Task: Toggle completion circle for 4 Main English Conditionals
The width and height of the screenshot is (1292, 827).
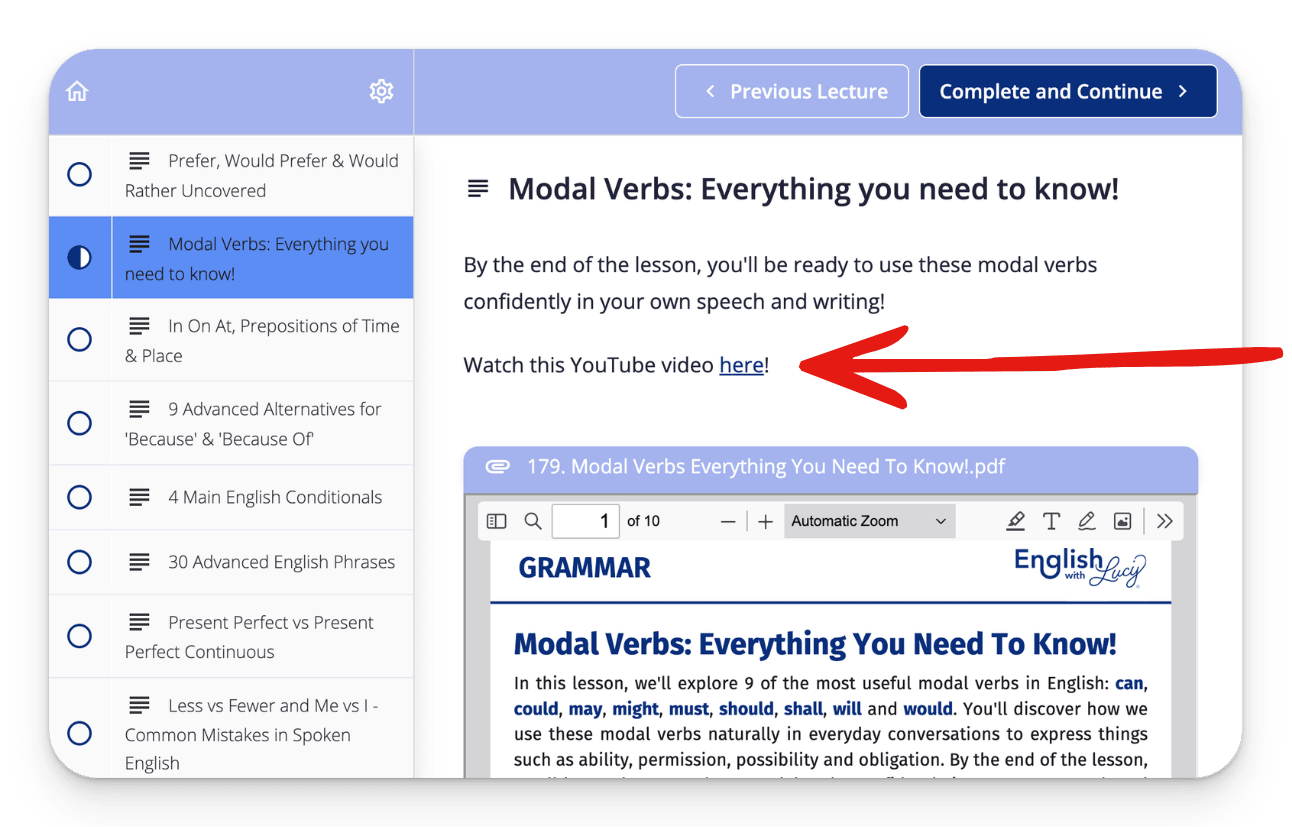Action: (79, 497)
